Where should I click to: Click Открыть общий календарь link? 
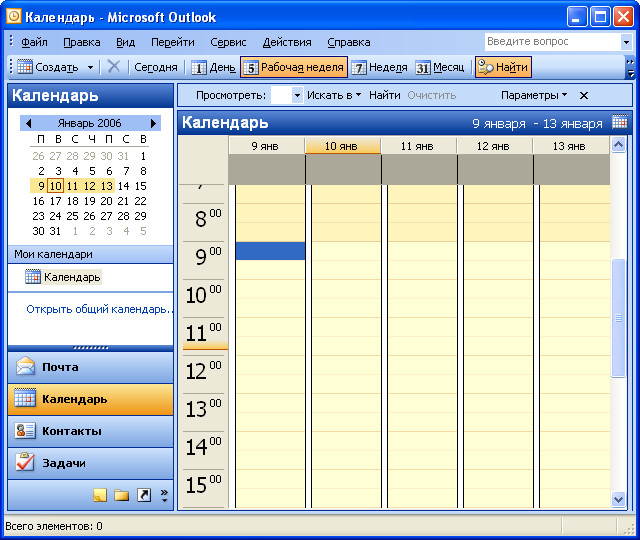[99, 309]
